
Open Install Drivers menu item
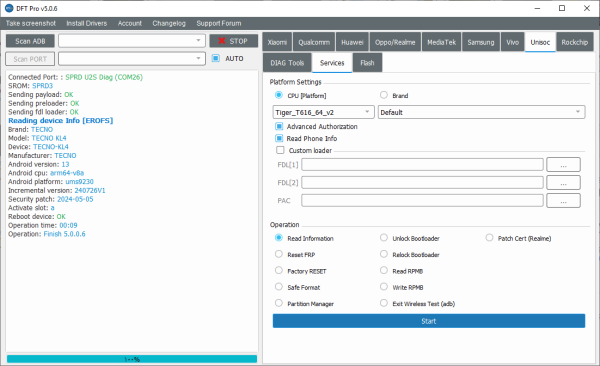(x=86, y=23)
